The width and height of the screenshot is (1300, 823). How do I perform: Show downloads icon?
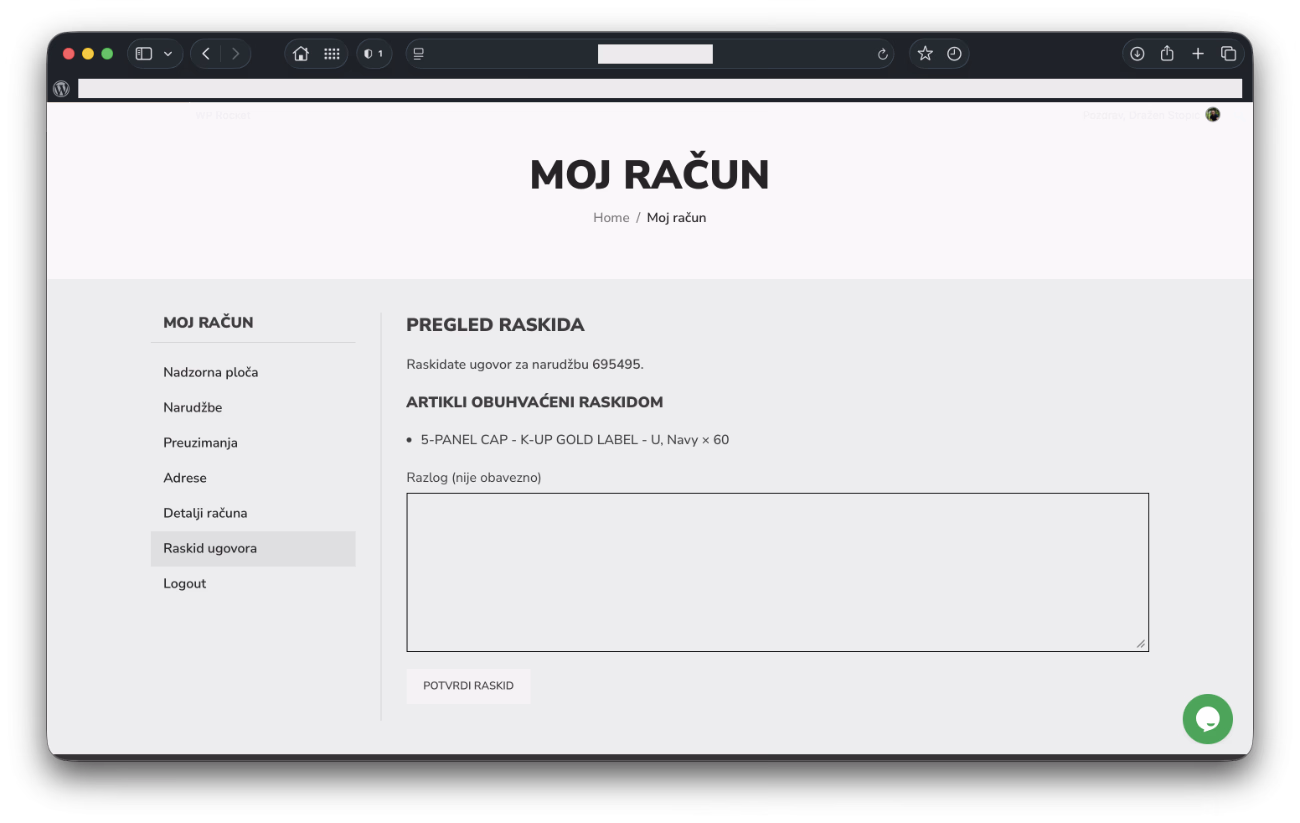1137,54
